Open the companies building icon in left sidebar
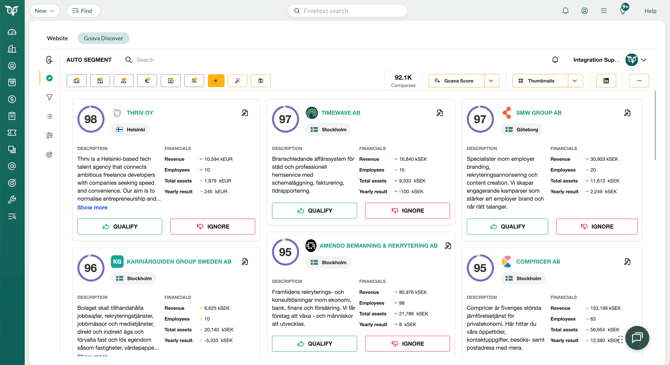The height and width of the screenshot is (365, 670). (x=12, y=49)
